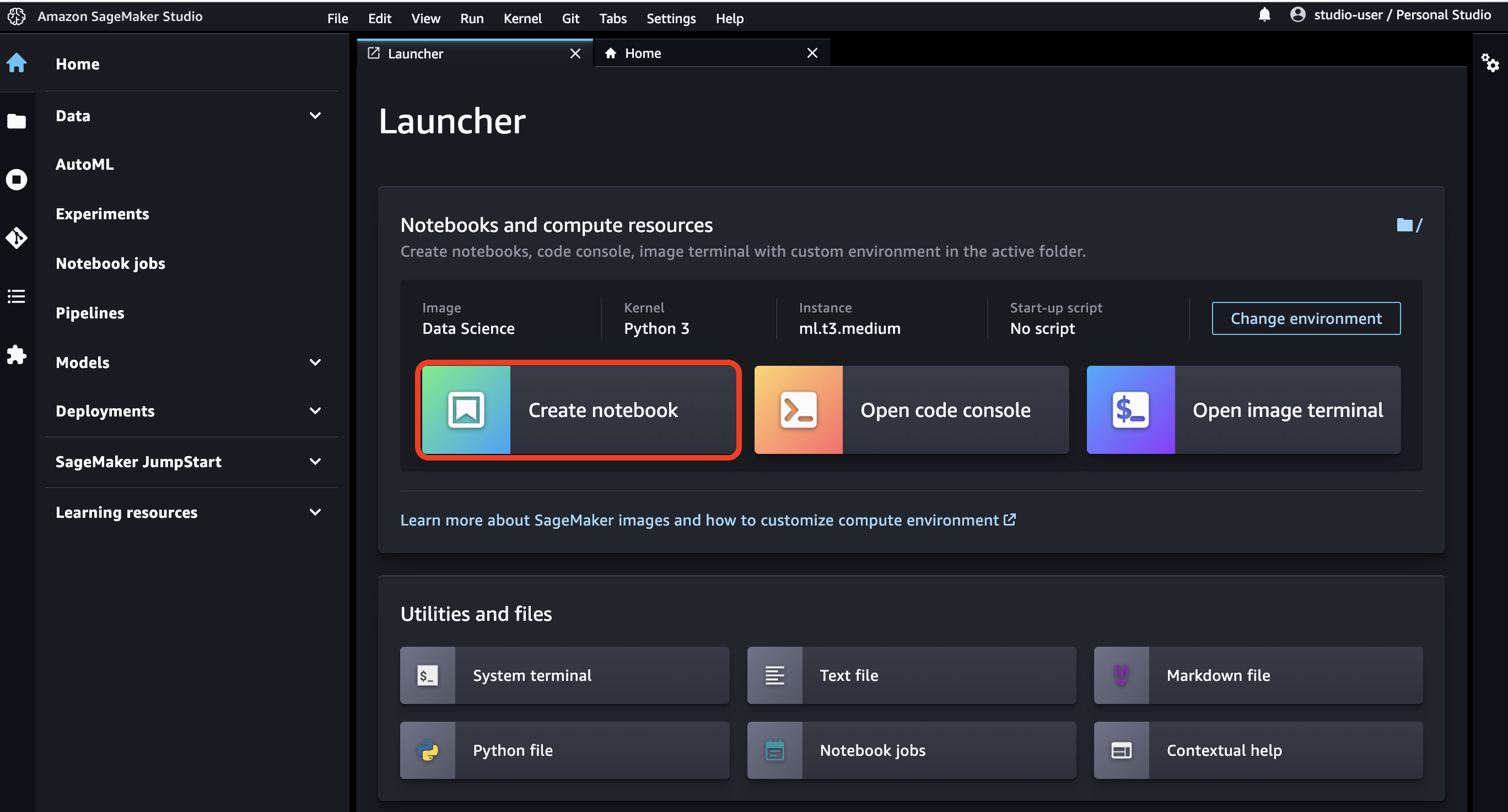Screen dimensions: 1508x812
Task: Expand the Learning resources section
Action: point(315,512)
